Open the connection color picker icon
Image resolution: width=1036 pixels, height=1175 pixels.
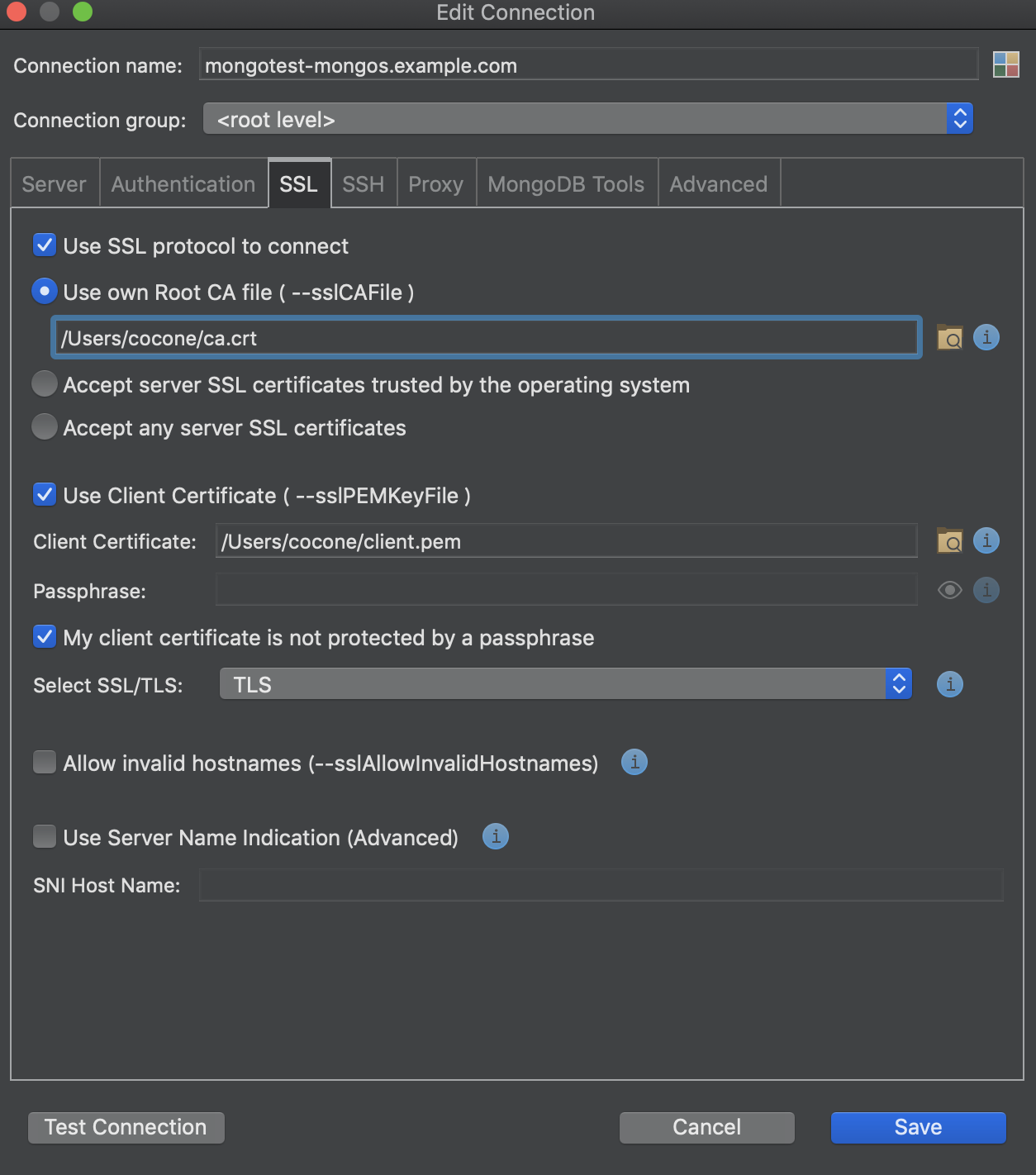coord(1005,64)
